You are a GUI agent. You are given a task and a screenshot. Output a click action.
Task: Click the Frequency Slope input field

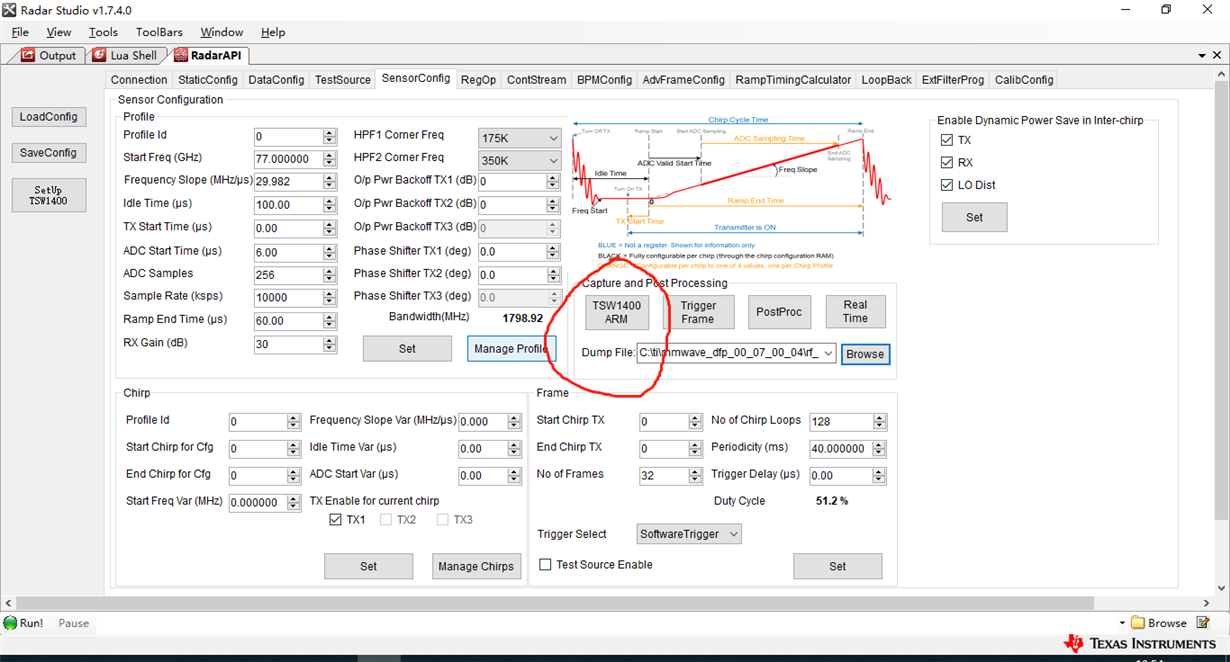click(x=289, y=181)
